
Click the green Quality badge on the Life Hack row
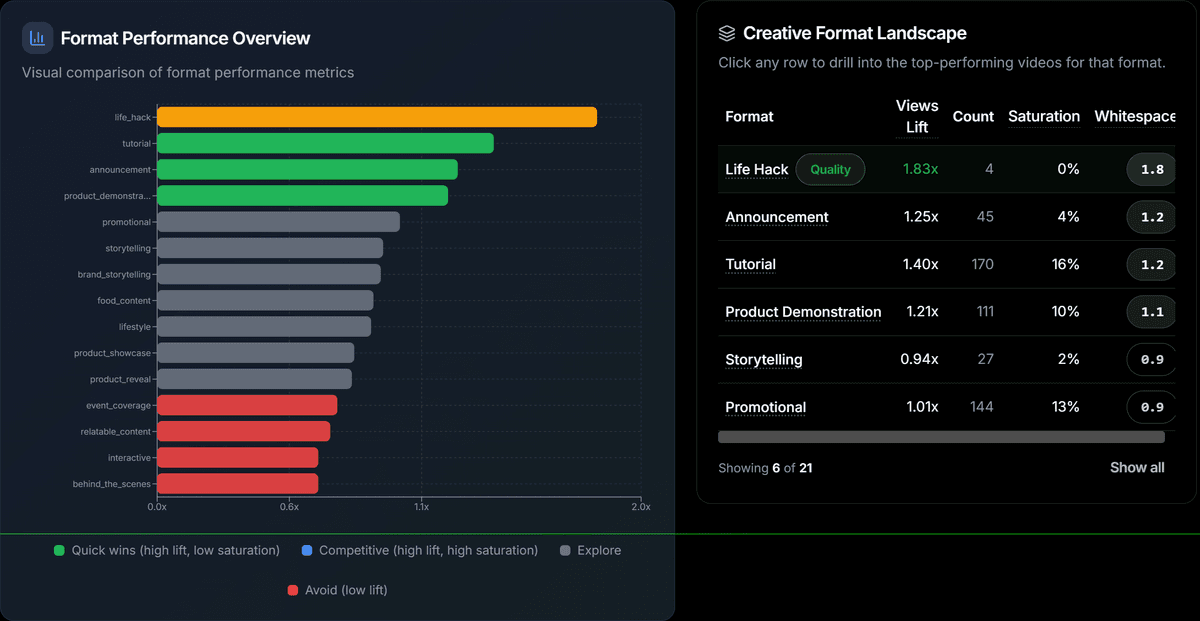[x=830, y=169]
